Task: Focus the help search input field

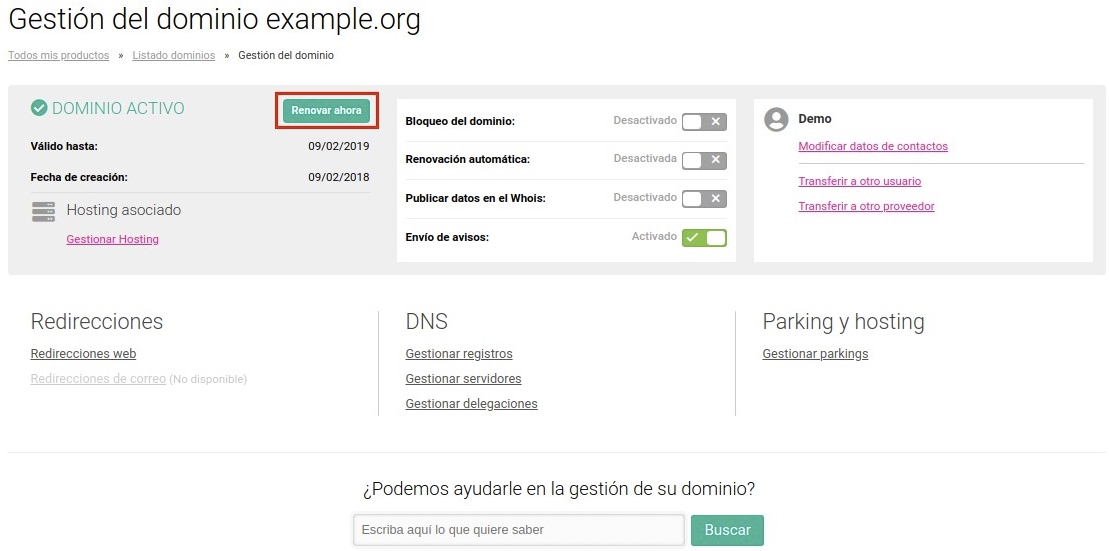Action: tap(519, 530)
